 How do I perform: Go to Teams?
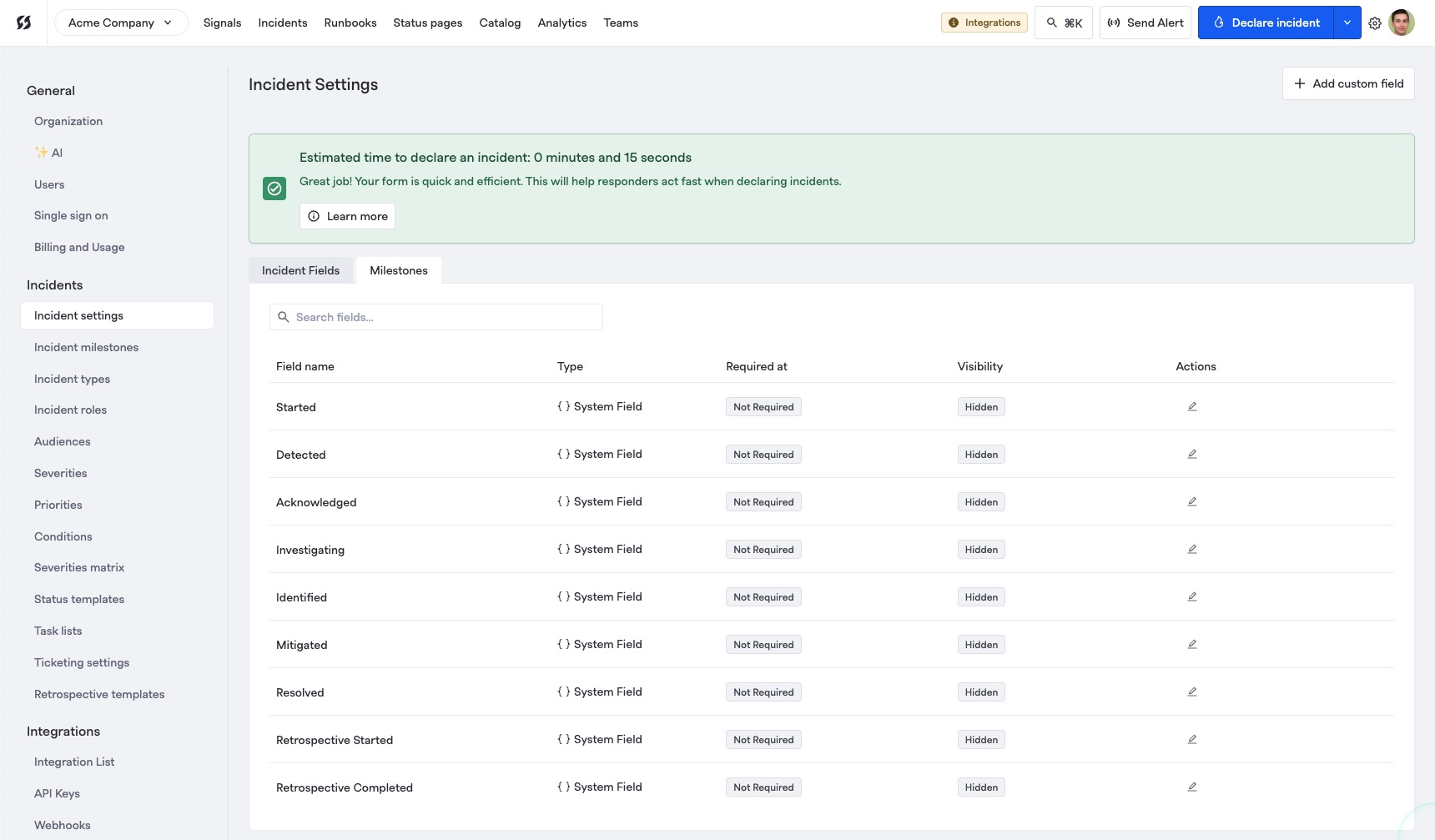click(621, 23)
